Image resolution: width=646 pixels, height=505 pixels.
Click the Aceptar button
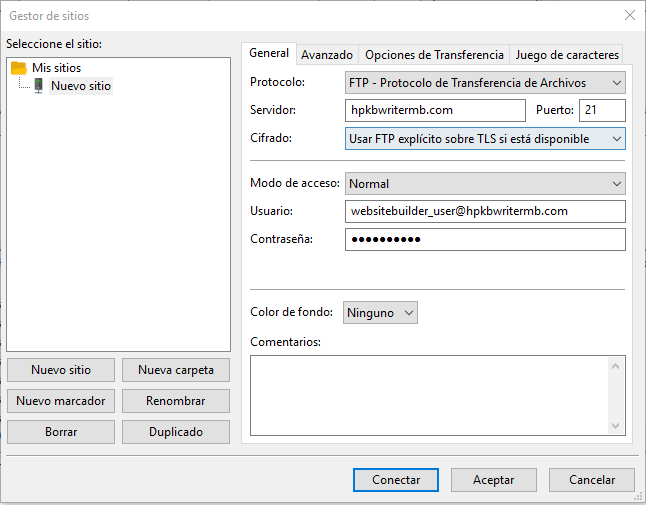click(494, 480)
